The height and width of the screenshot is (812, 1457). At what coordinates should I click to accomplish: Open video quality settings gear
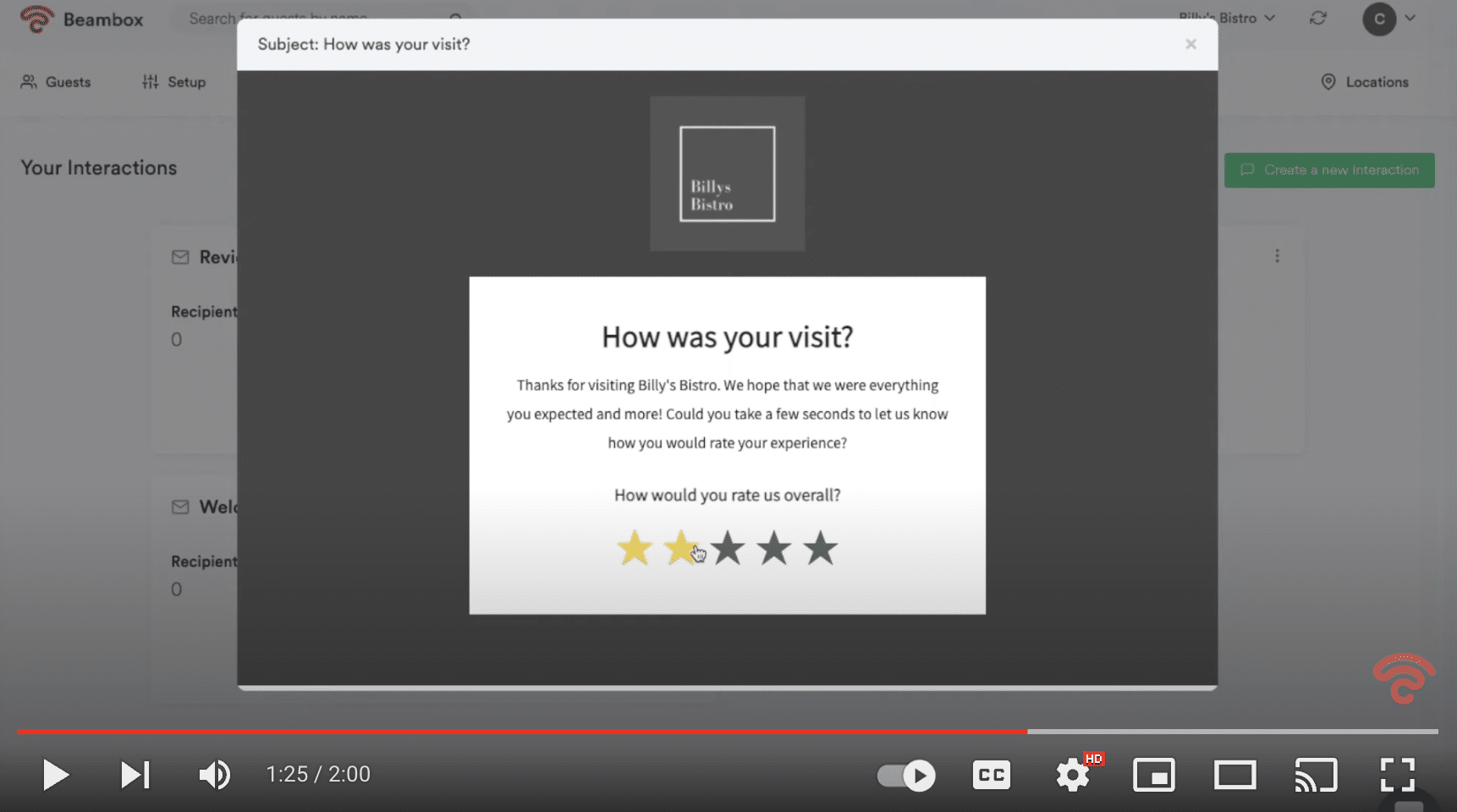[x=1073, y=775]
